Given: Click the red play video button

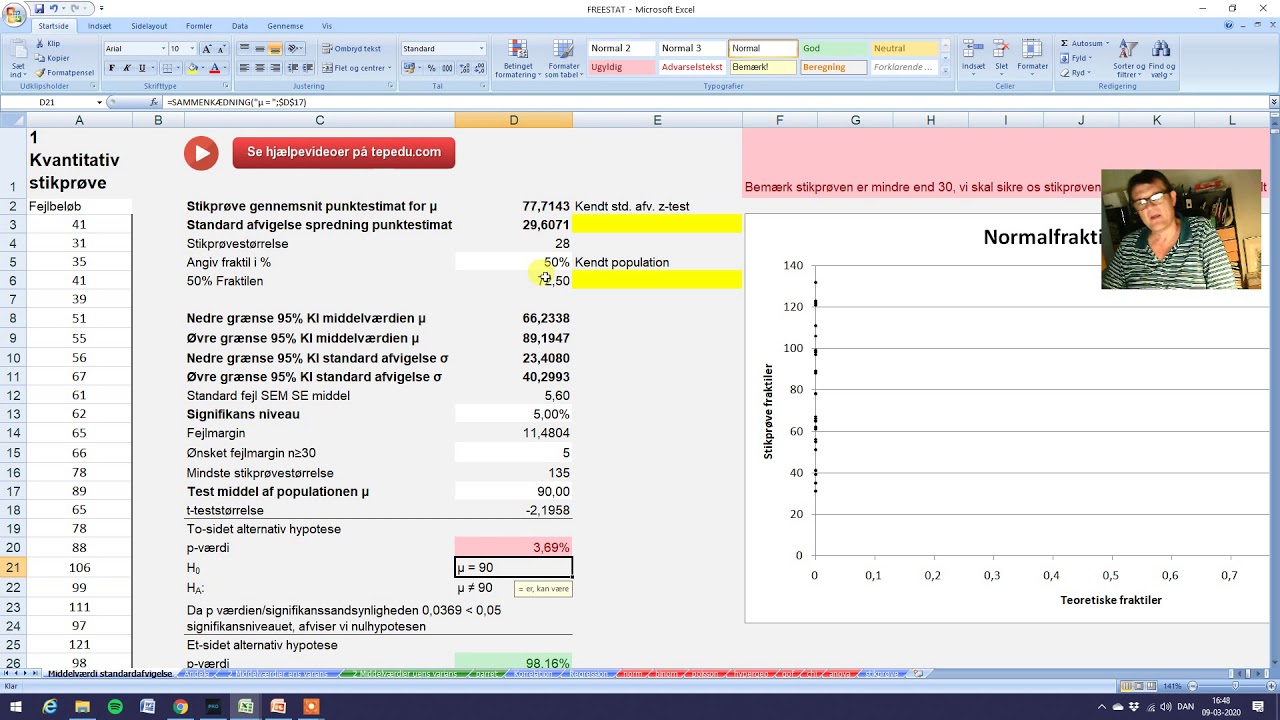Looking at the screenshot, I should pos(201,153).
